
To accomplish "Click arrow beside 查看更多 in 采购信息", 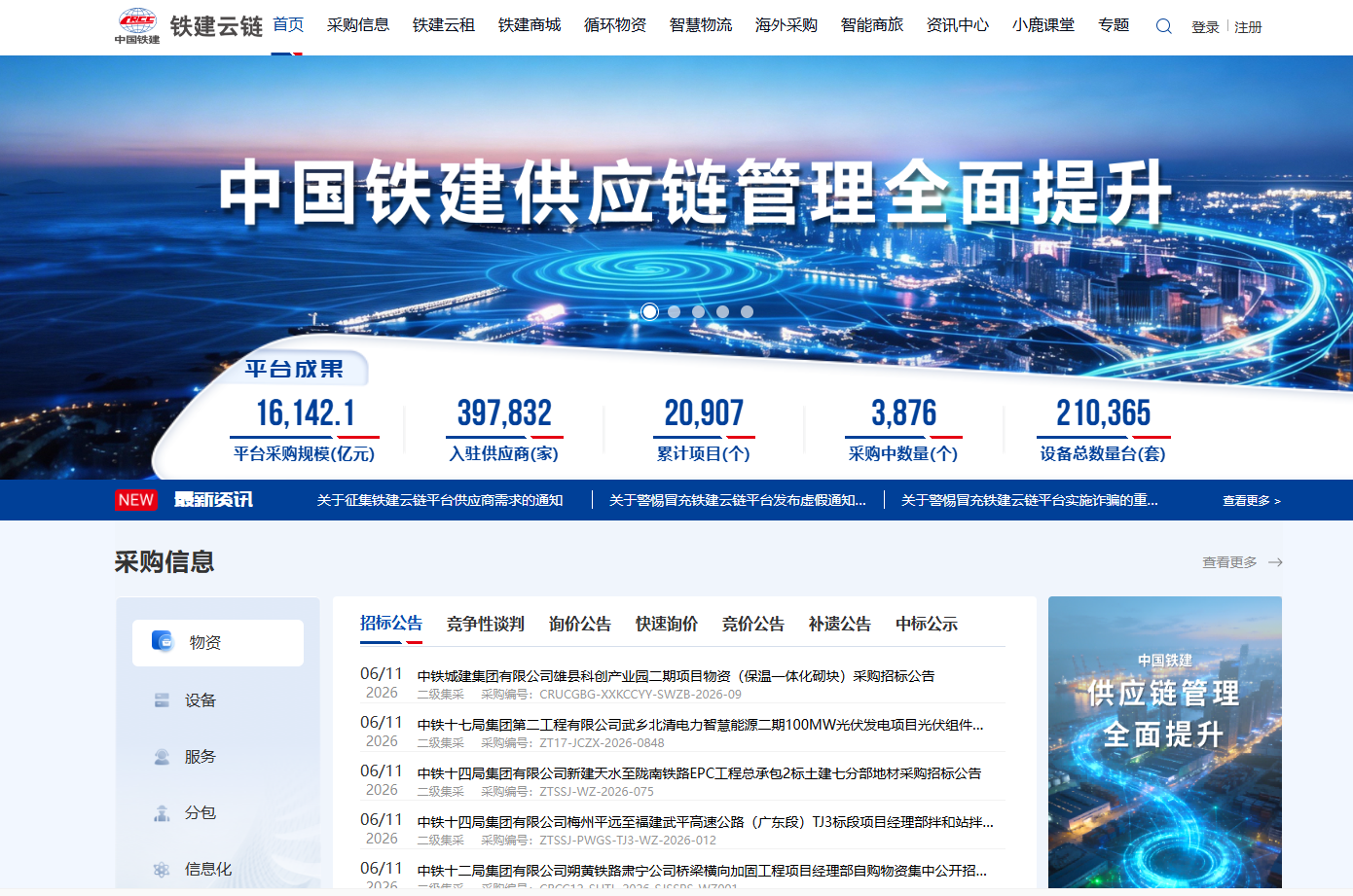I will pyautogui.click(x=1275, y=562).
